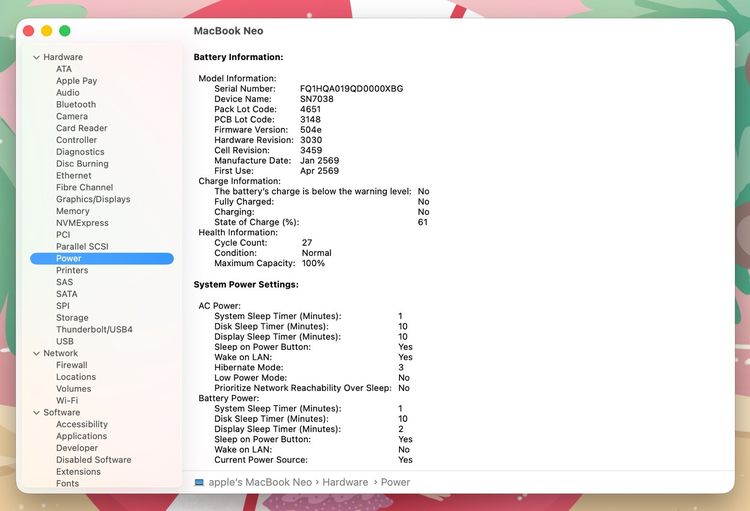
Task: Click firmware version value 504e
Action: click(x=310, y=130)
